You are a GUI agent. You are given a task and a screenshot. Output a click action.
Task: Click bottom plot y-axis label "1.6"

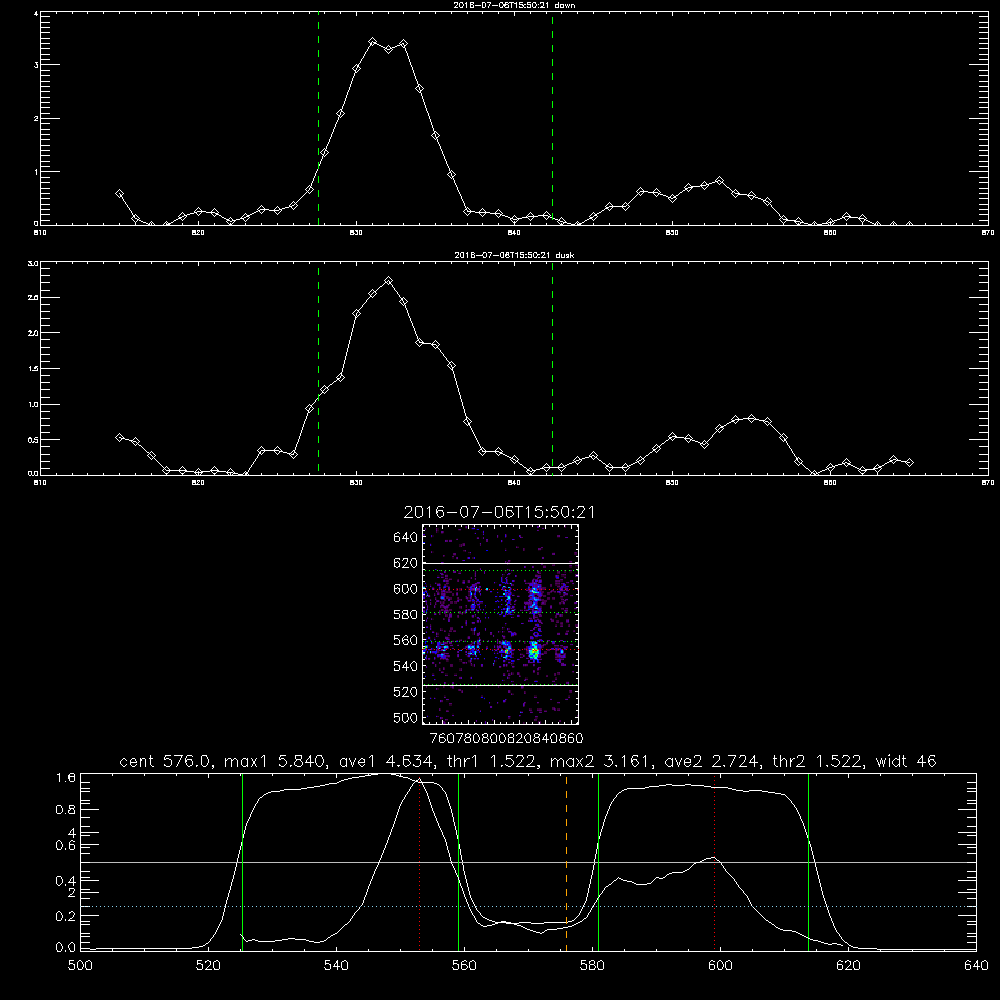click(x=66, y=778)
